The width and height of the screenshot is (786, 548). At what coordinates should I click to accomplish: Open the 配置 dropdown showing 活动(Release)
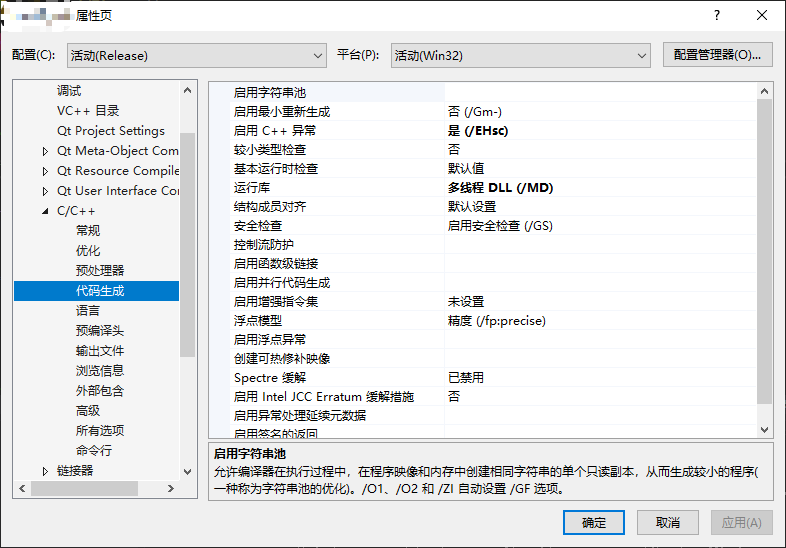tap(196, 55)
